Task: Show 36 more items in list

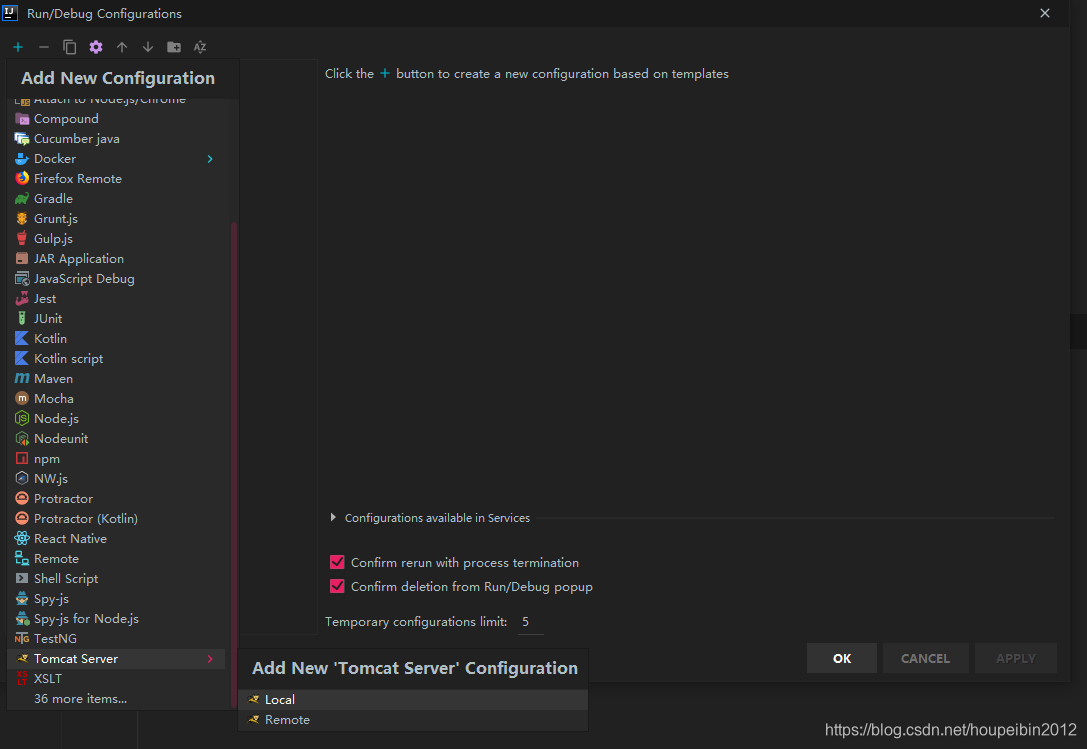Action: click(x=80, y=699)
